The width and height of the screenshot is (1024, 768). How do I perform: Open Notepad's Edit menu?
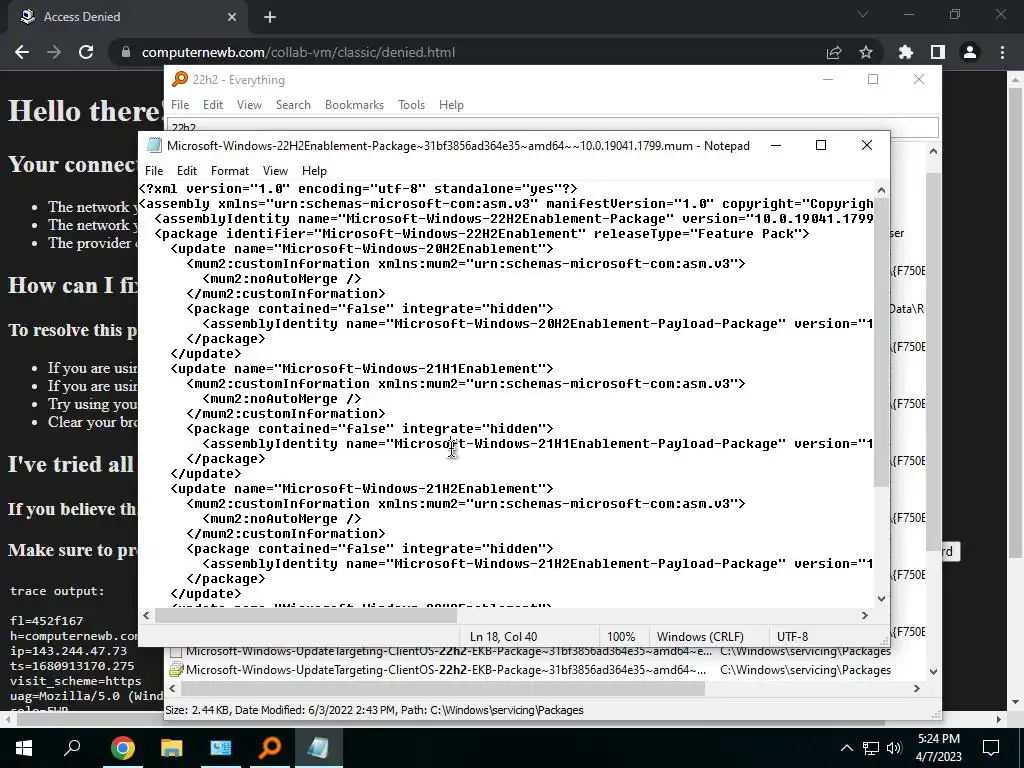click(187, 170)
